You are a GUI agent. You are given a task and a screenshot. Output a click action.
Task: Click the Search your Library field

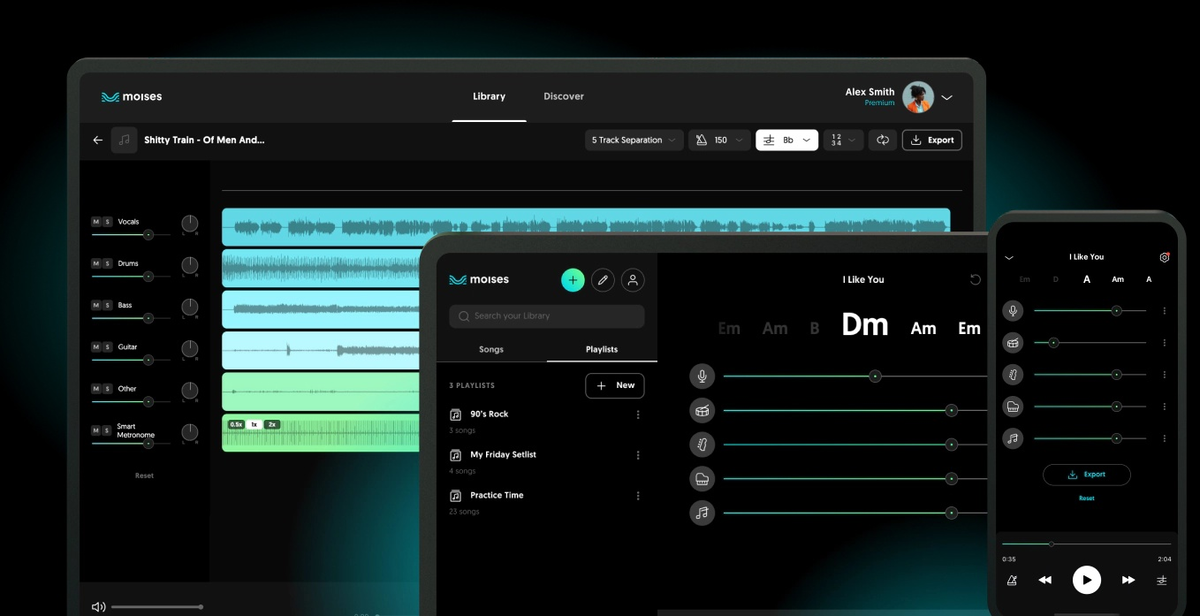tap(547, 316)
